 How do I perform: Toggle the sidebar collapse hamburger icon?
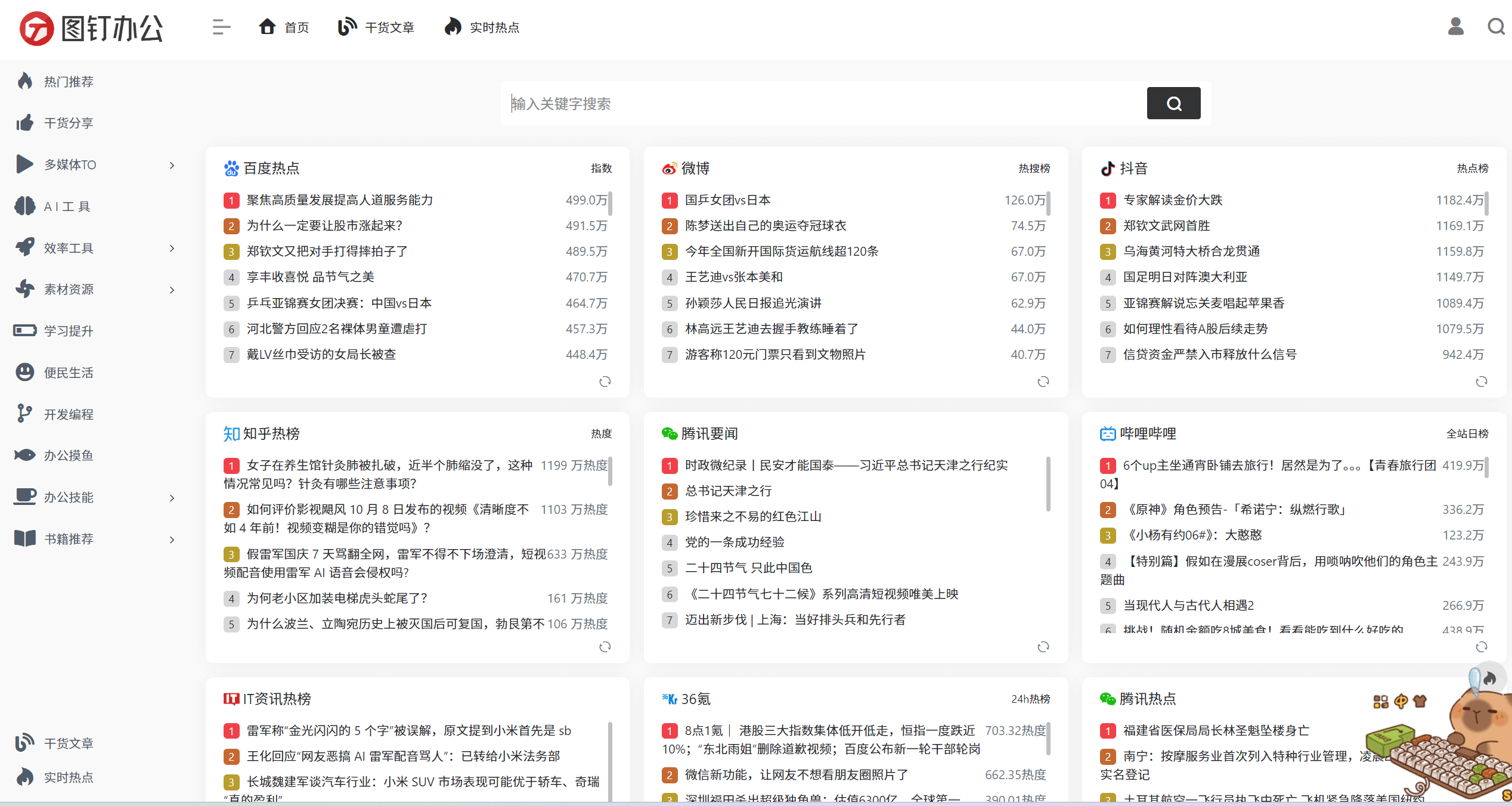point(221,27)
